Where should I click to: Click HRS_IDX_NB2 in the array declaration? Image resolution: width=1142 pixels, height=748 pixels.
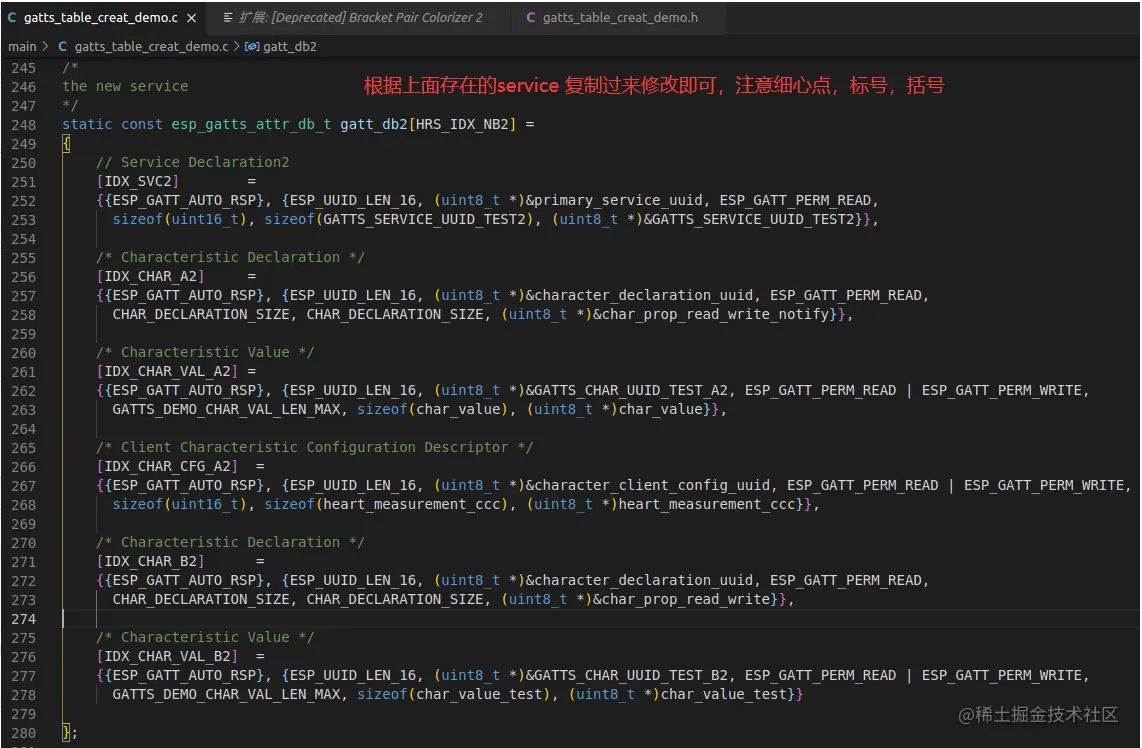point(462,125)
